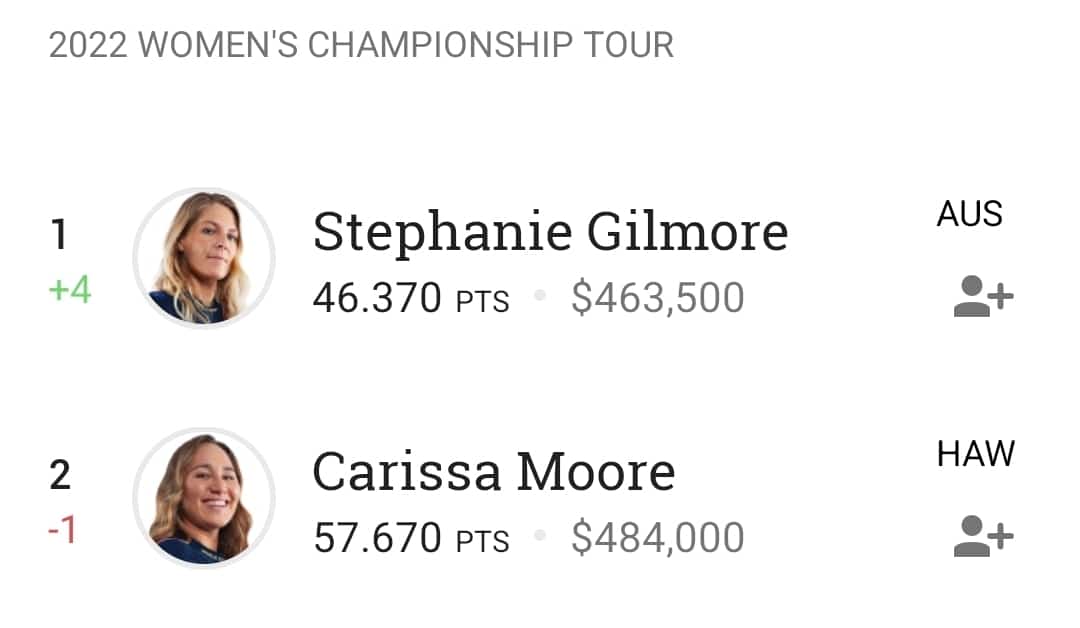Click the rank number 2
The height and width of the screenshot is (628, 1080).
[x=60, y=475]
